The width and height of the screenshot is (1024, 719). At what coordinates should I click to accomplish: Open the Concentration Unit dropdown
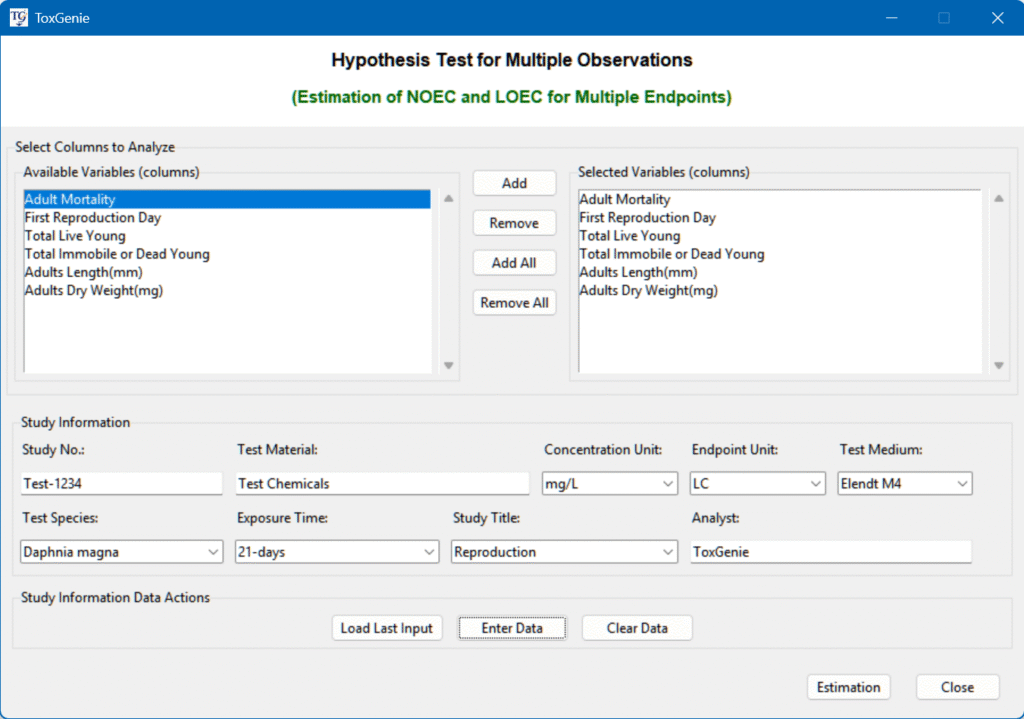pos(609,484)
